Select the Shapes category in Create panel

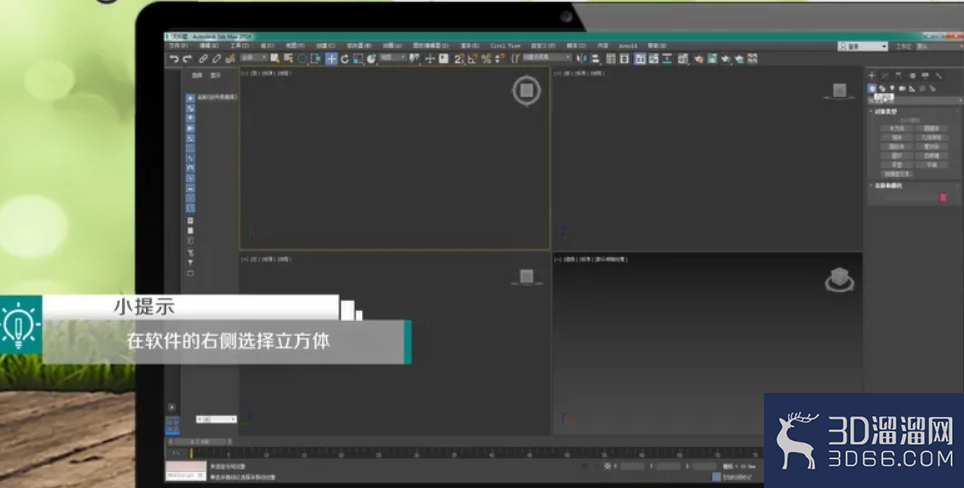[882, 89]
